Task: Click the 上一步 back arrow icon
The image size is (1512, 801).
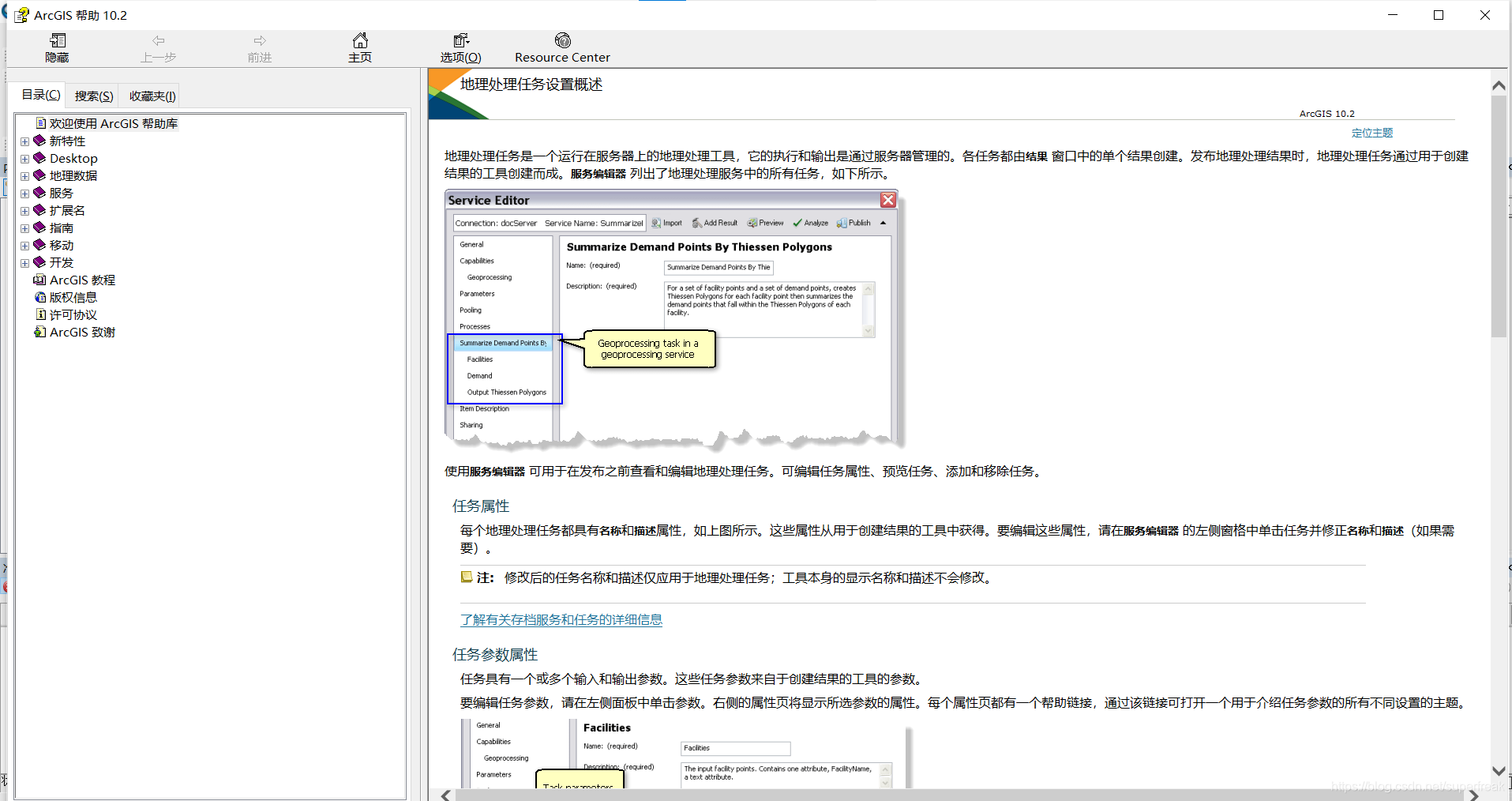Action: tap(159, 40)
